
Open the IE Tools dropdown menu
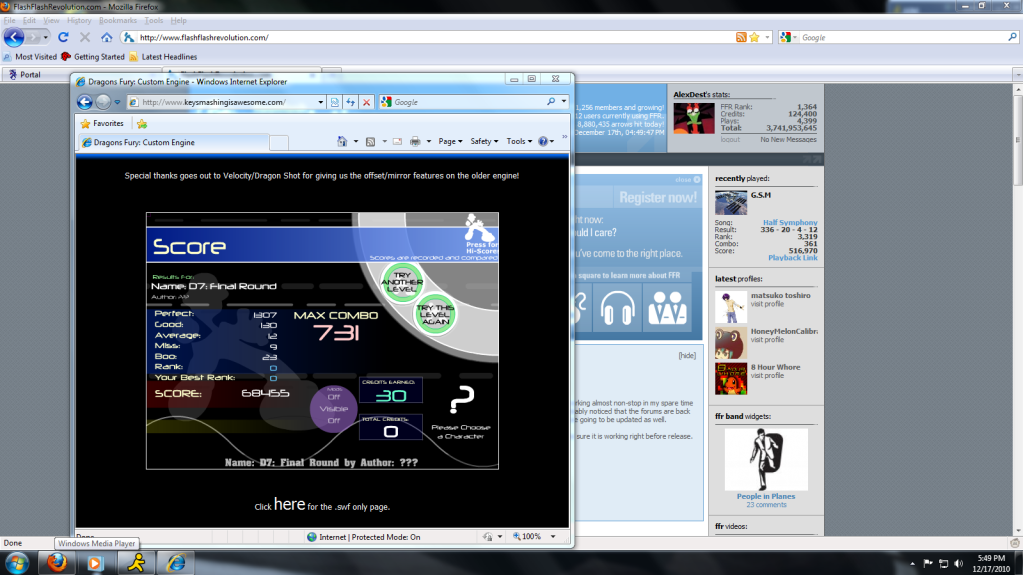tap(519, 142)
